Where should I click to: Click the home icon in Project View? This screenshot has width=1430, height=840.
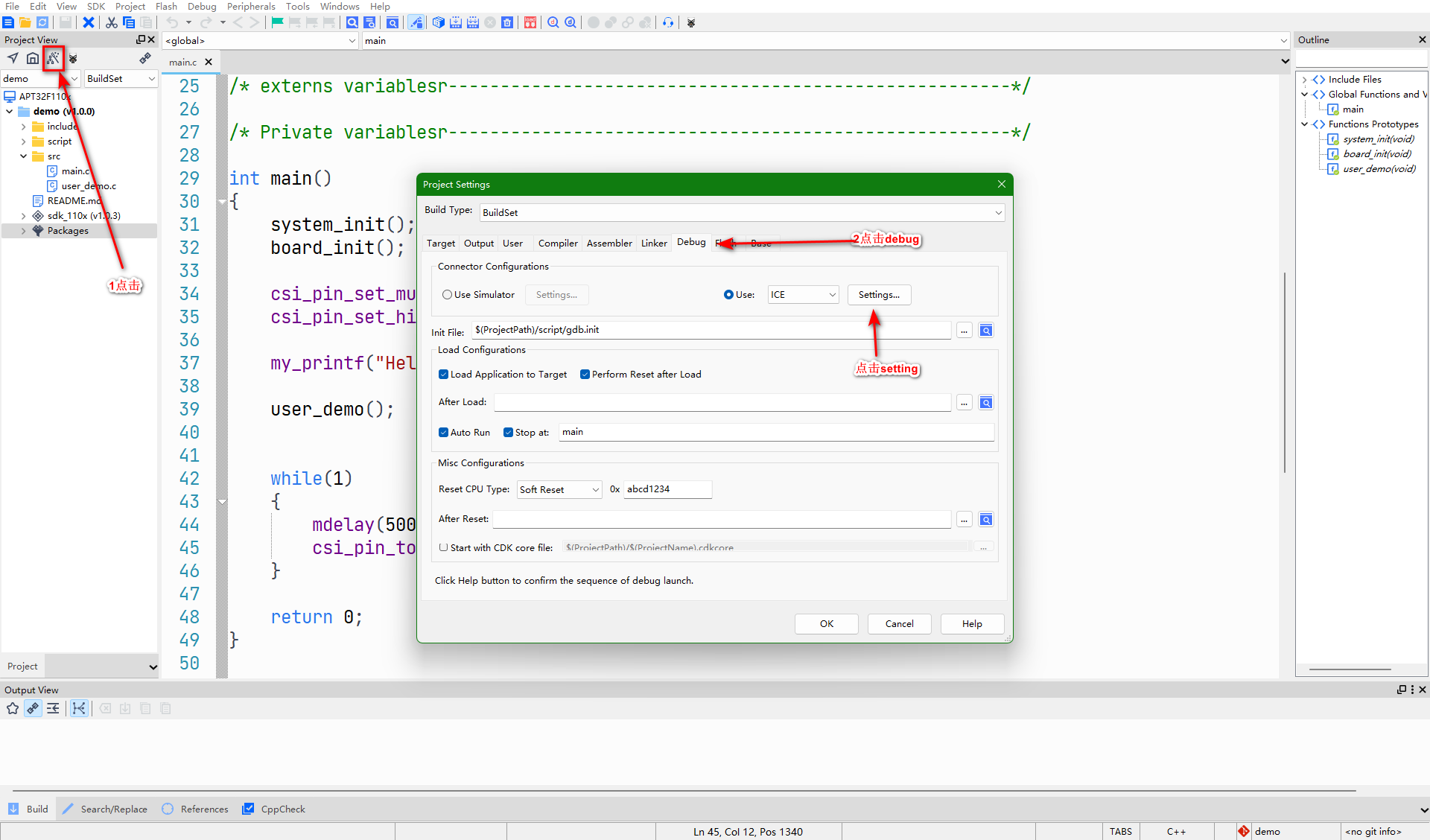click(33, 58)
